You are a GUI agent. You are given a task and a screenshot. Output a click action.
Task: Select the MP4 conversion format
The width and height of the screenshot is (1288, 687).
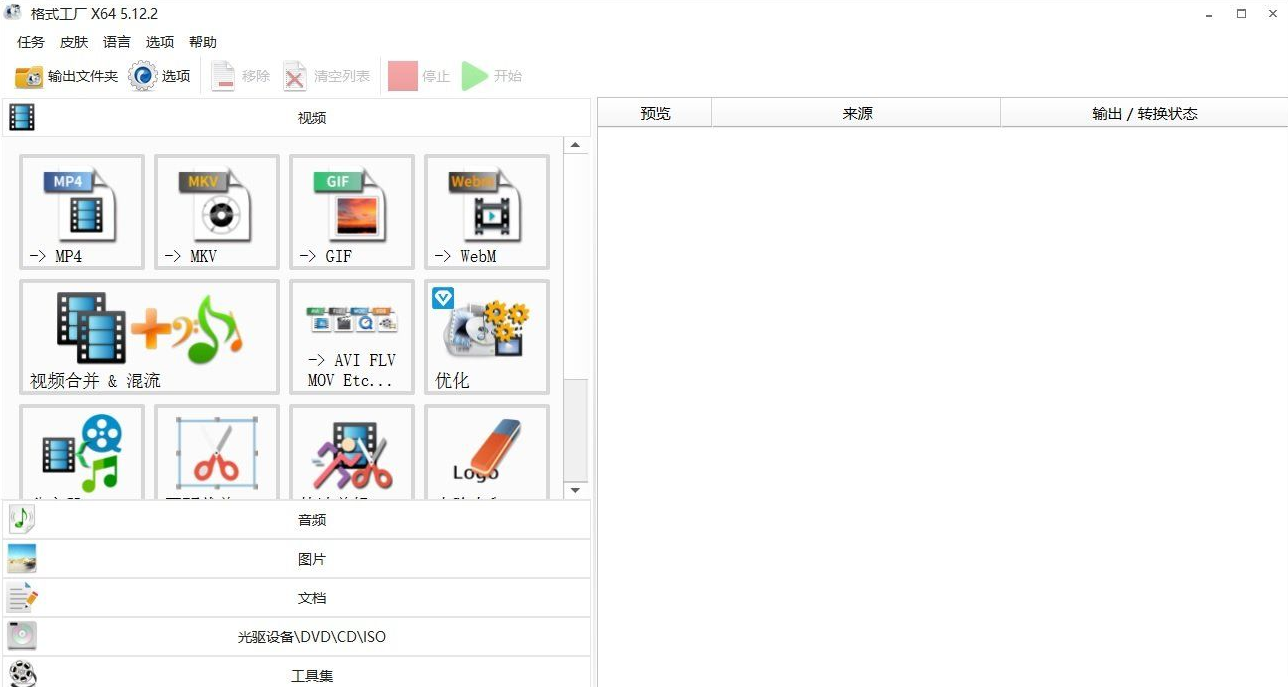81,212
